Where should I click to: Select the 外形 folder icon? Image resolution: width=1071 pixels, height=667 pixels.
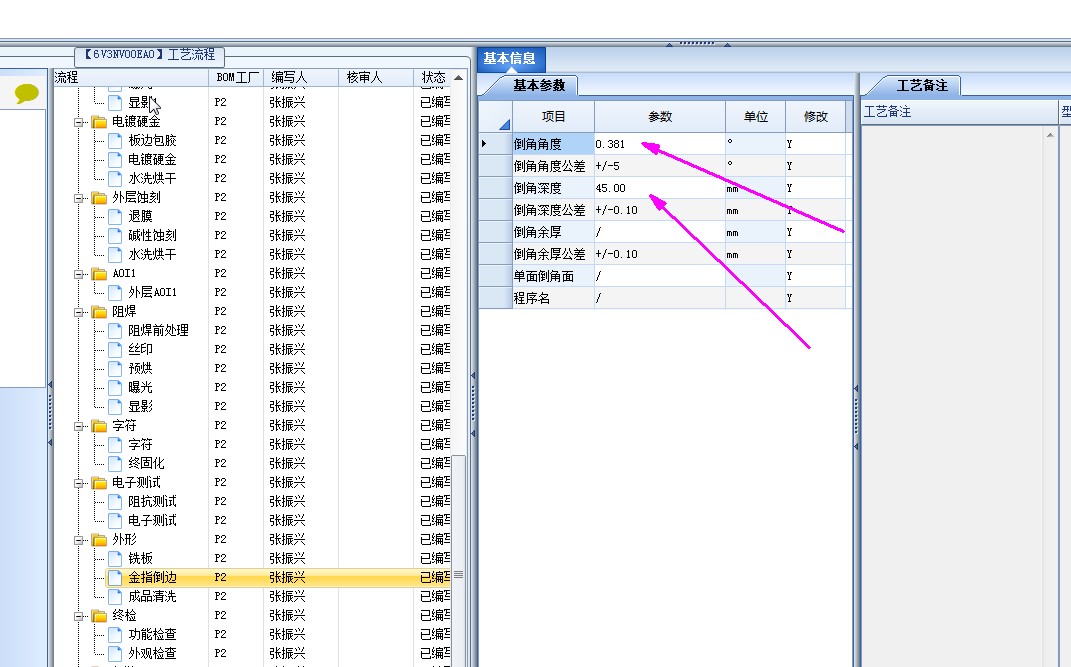pos(99,540)
